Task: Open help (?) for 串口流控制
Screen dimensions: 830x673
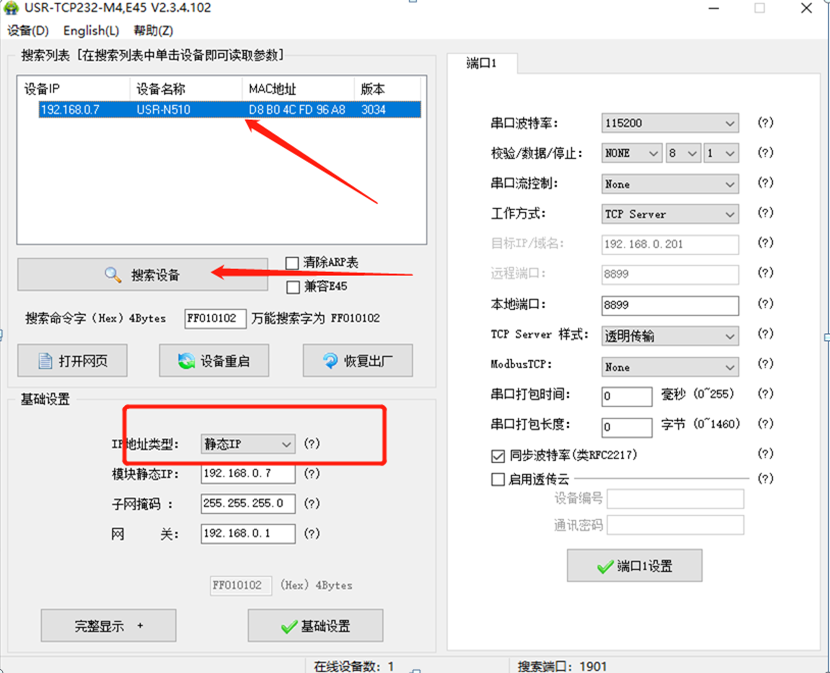Action: 765,183
